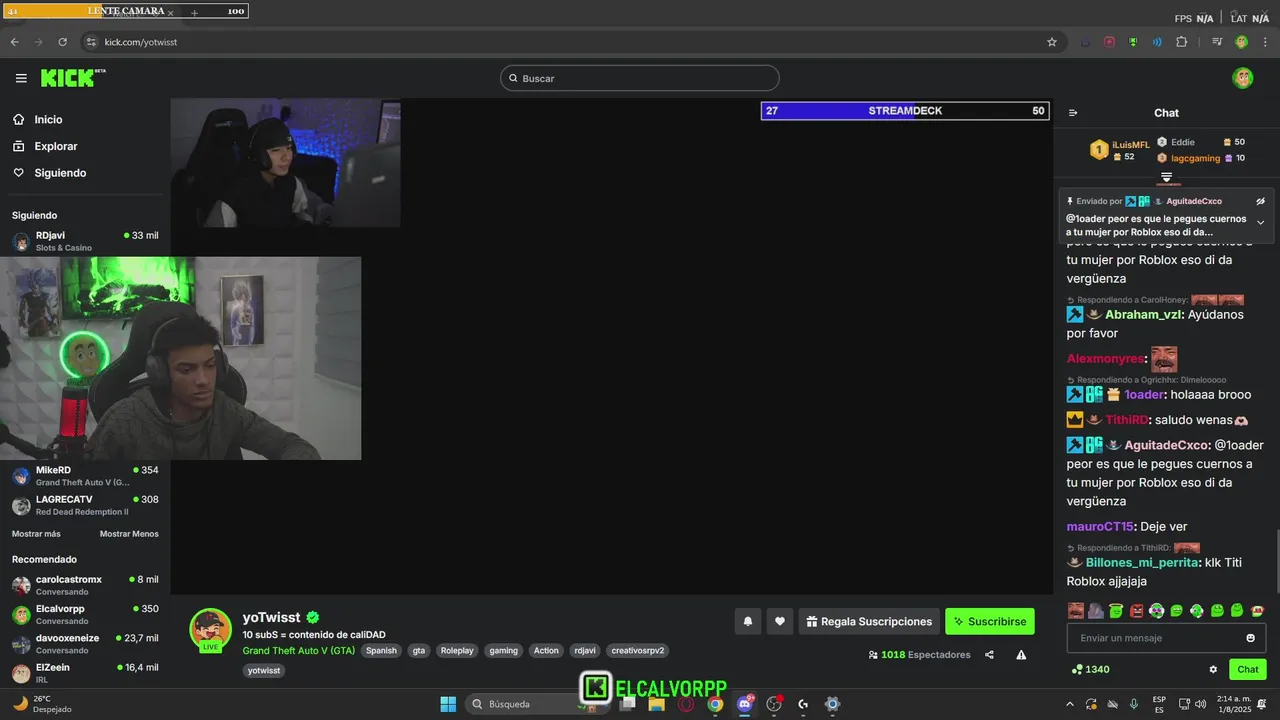The image size is (1280, 720).
Task: Open Chrome from the taskbar
Action: (x=715, y=704)
